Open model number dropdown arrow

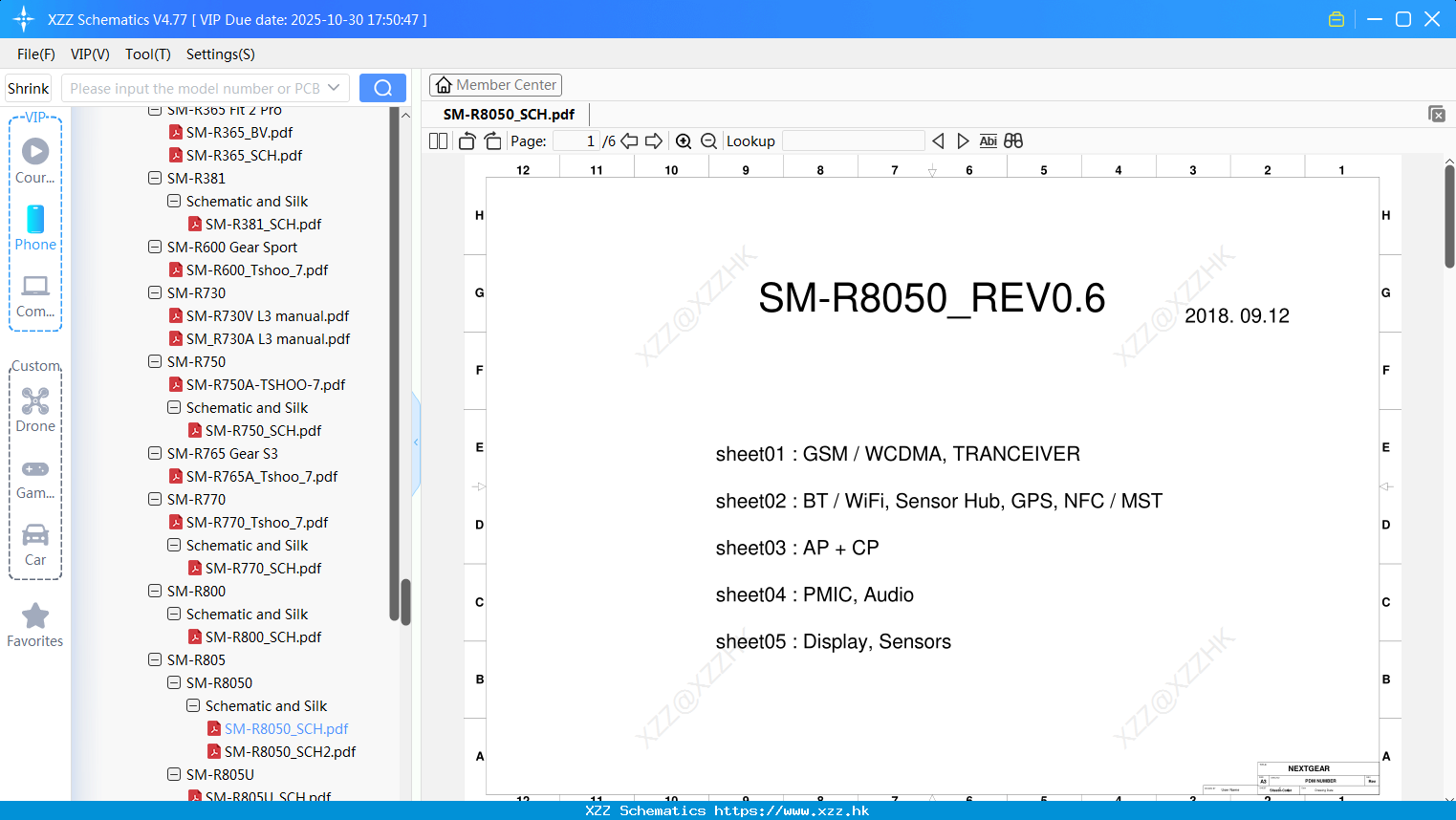coord(334,88)
